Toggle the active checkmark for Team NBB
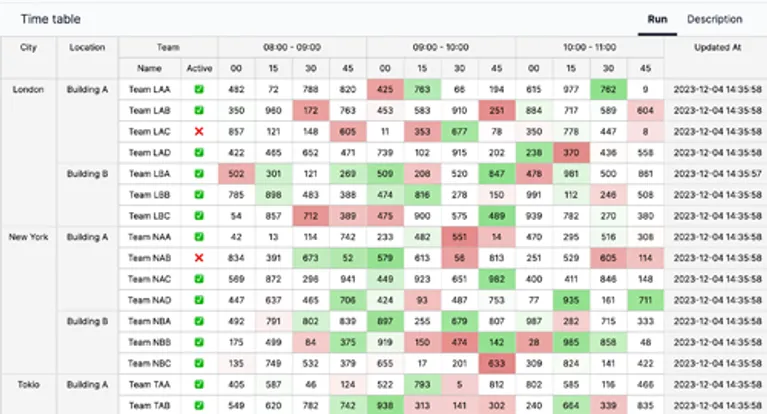Screen dimensions: 767x414 point(199,342)
